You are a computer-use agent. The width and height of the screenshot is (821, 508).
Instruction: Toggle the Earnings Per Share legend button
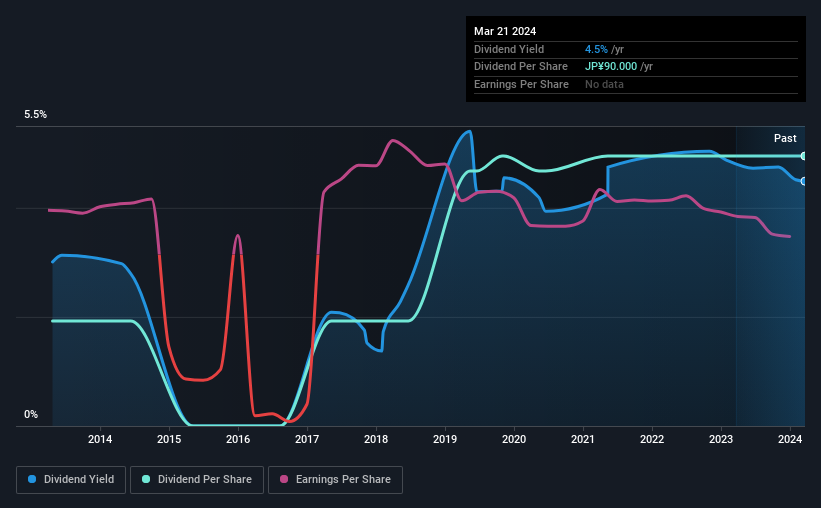click(x=335, y=480)
